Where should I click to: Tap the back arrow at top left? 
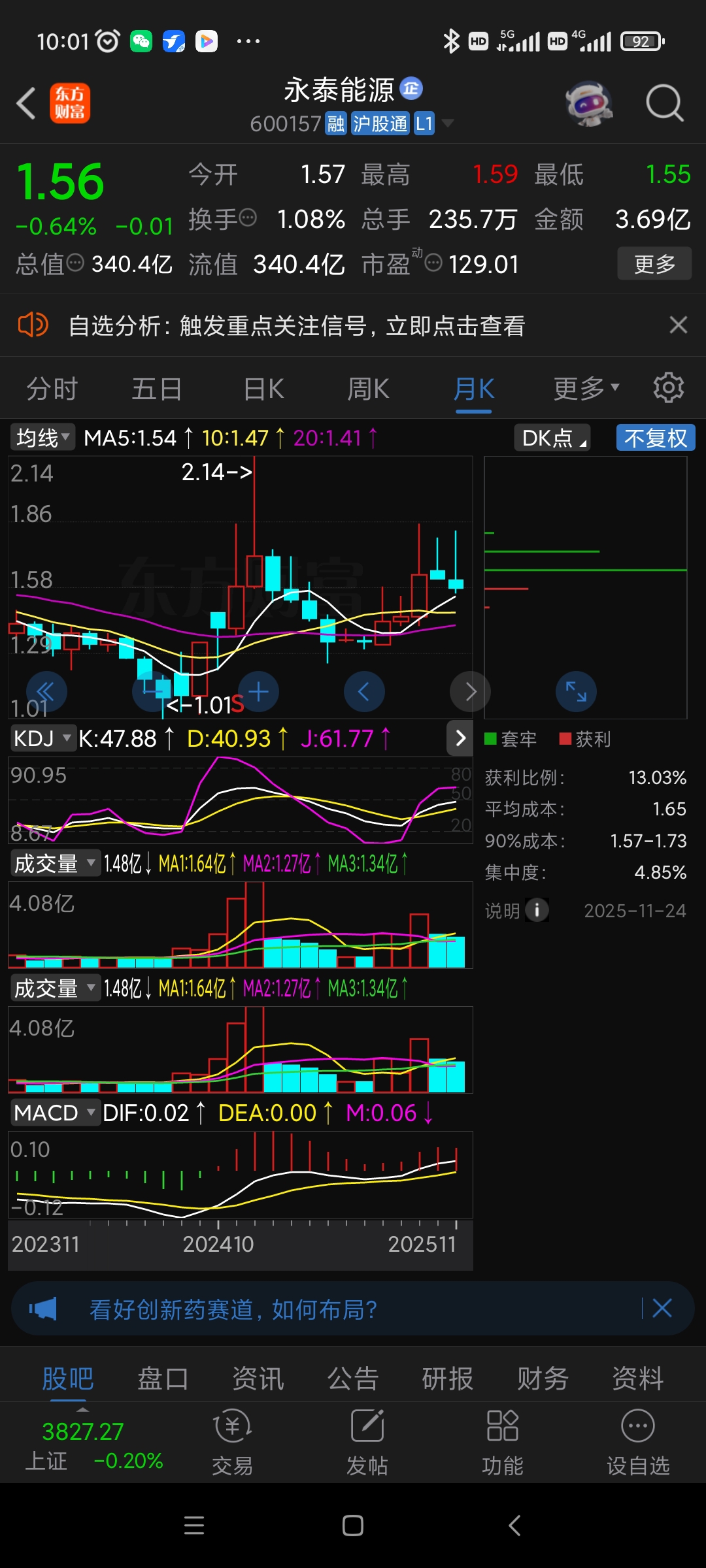pyautogui.click(x=25, y=104)
